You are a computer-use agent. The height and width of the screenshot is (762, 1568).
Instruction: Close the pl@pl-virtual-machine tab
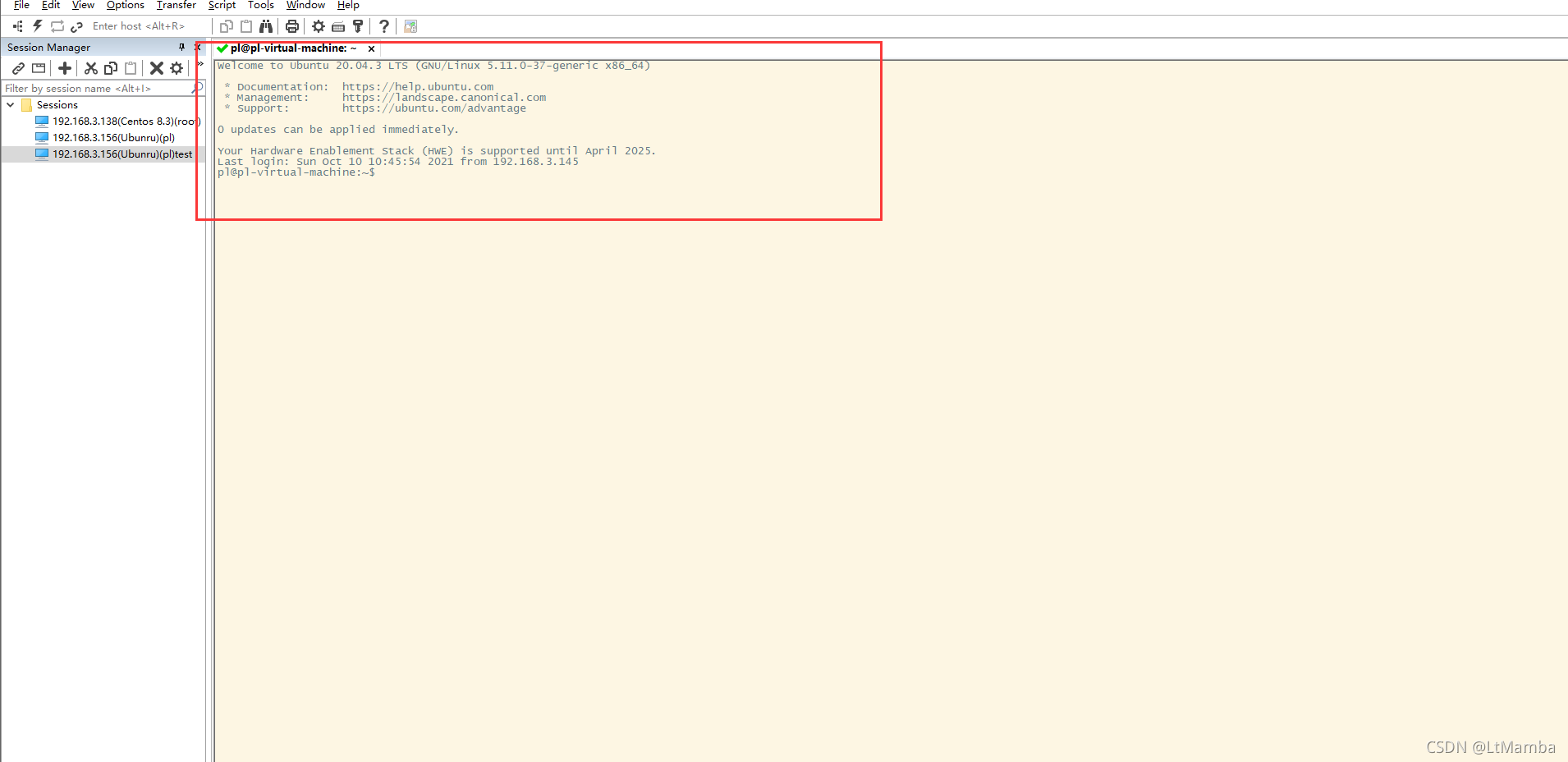click(371, 48)
